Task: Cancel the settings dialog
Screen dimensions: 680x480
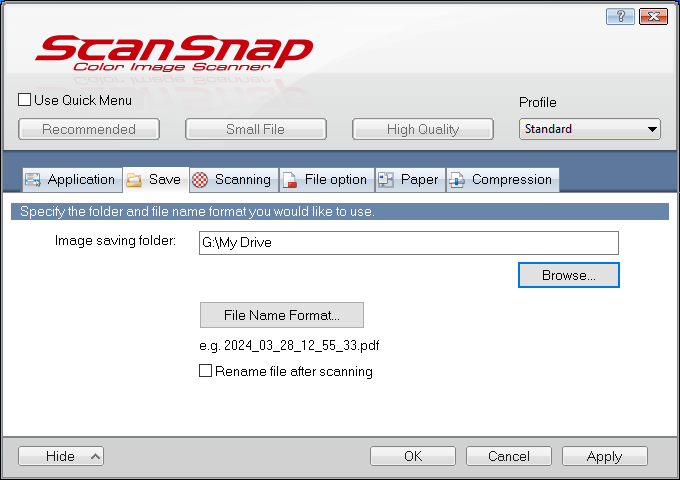Action: tap(509, 456)
